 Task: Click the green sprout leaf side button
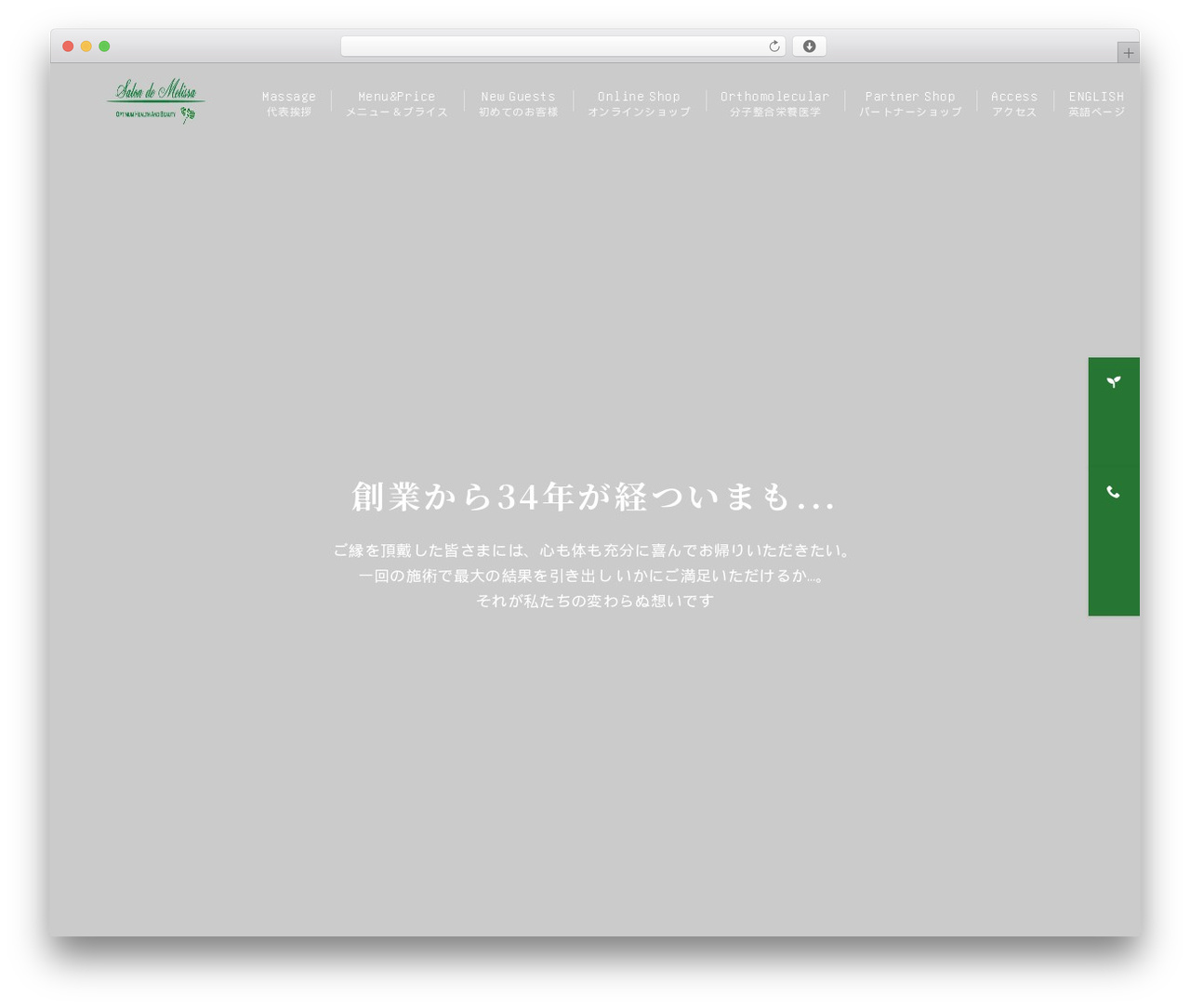coord(1114,411)
